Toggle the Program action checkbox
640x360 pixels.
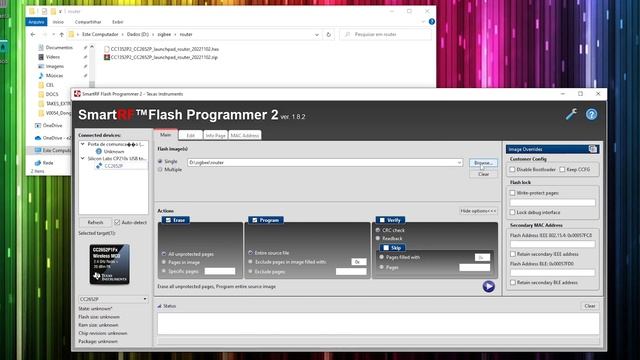click(x=255, y=220)
